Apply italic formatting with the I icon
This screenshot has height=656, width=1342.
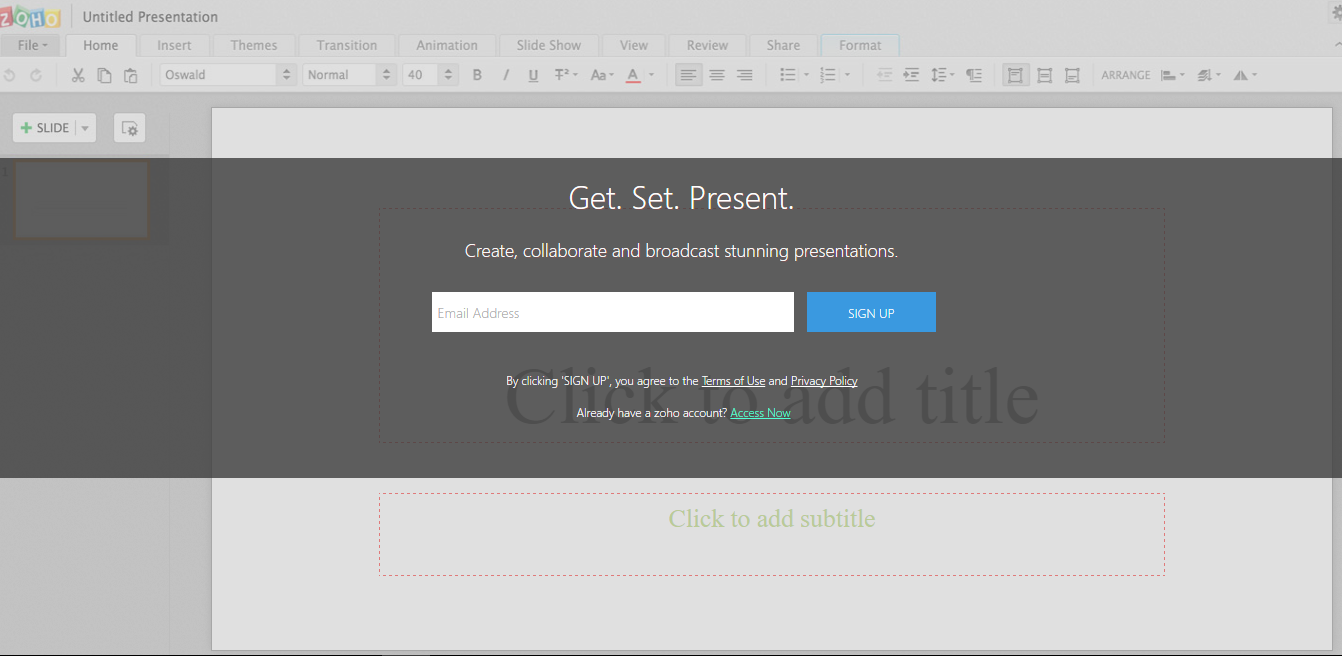505,75
